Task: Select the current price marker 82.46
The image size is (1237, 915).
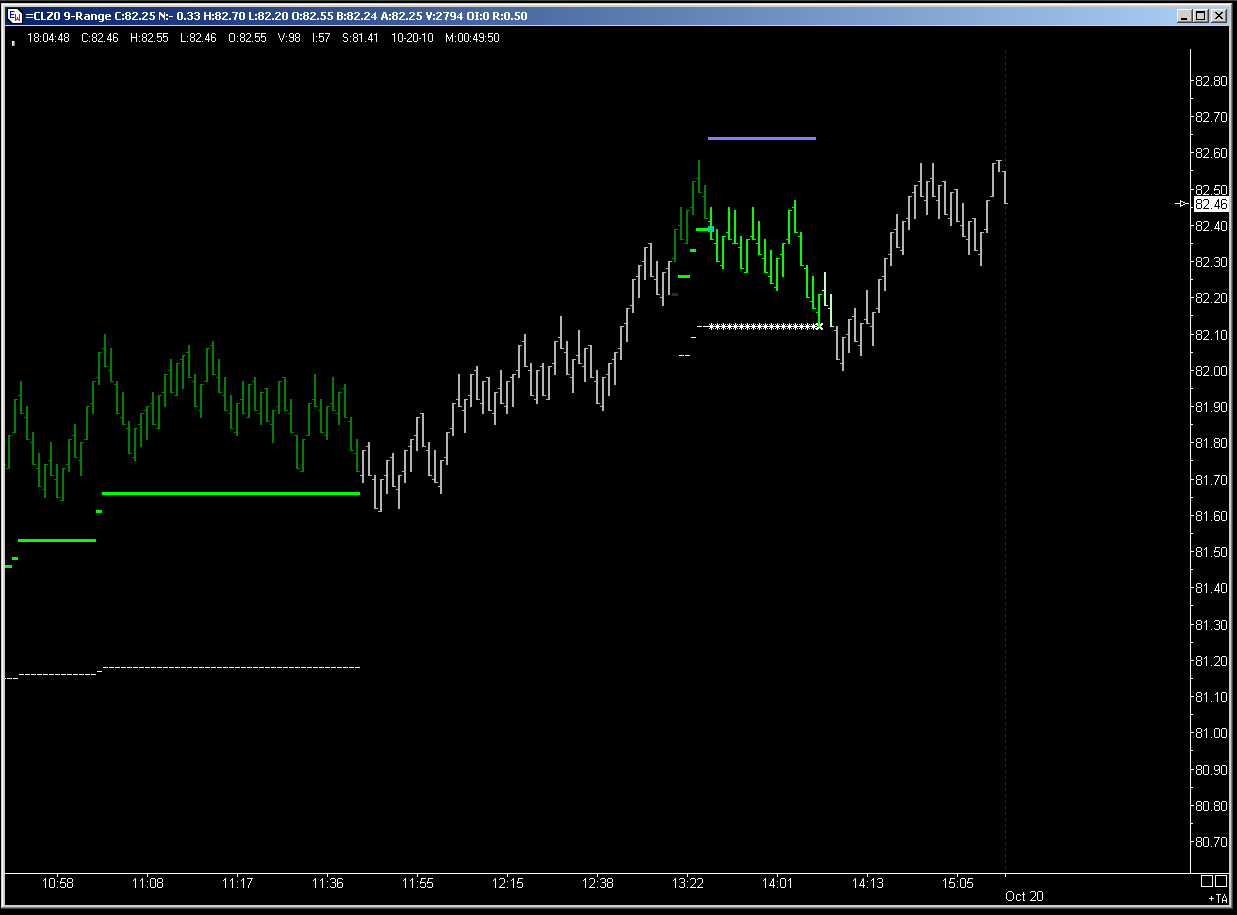Action: click(x=1211, y=204)
